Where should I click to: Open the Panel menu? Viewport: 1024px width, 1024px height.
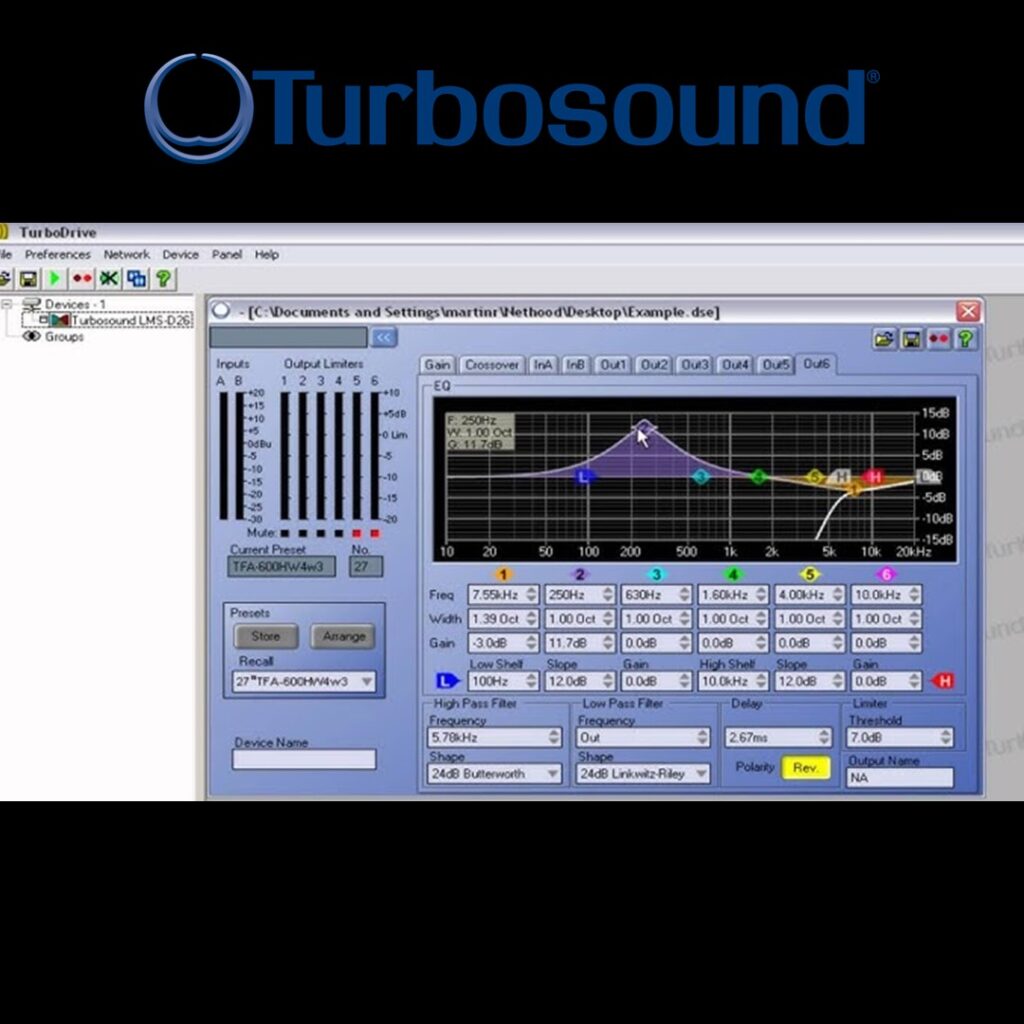(227, 254)
